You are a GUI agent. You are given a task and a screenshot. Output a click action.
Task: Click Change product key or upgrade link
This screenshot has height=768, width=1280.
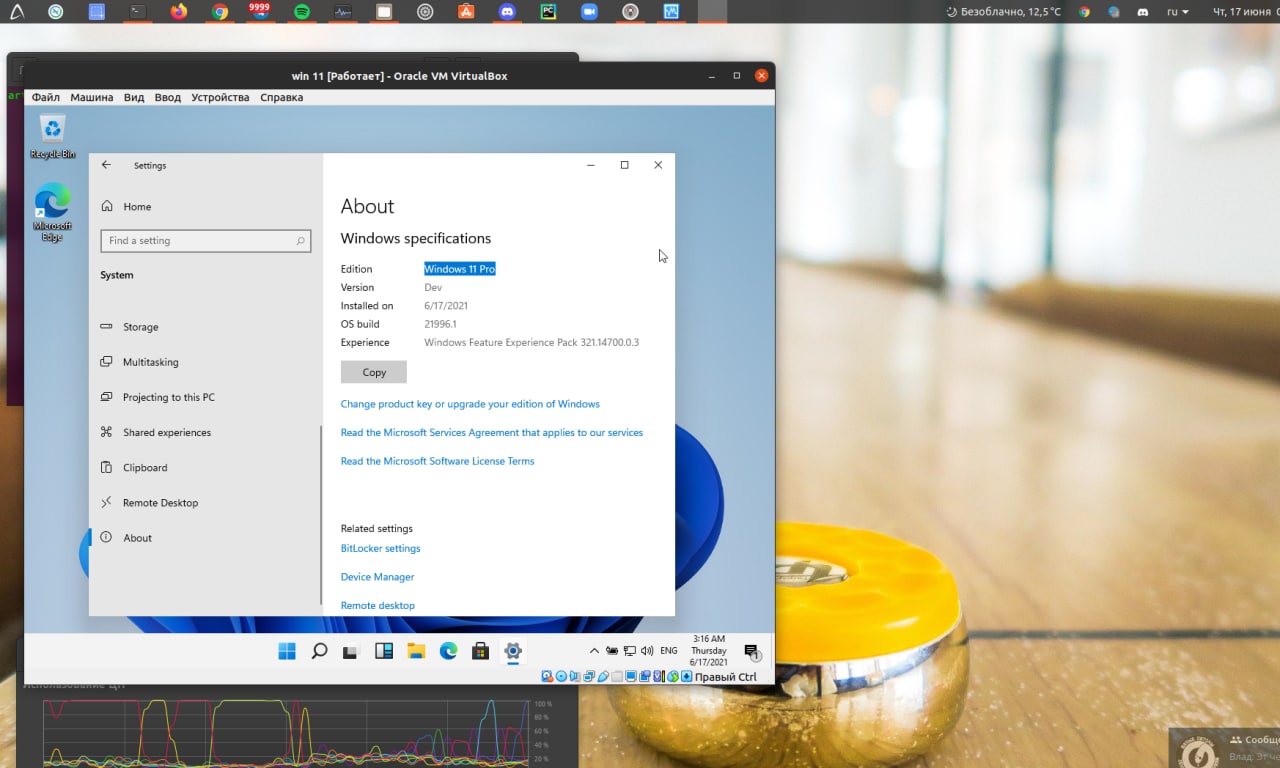coord(470,404)
